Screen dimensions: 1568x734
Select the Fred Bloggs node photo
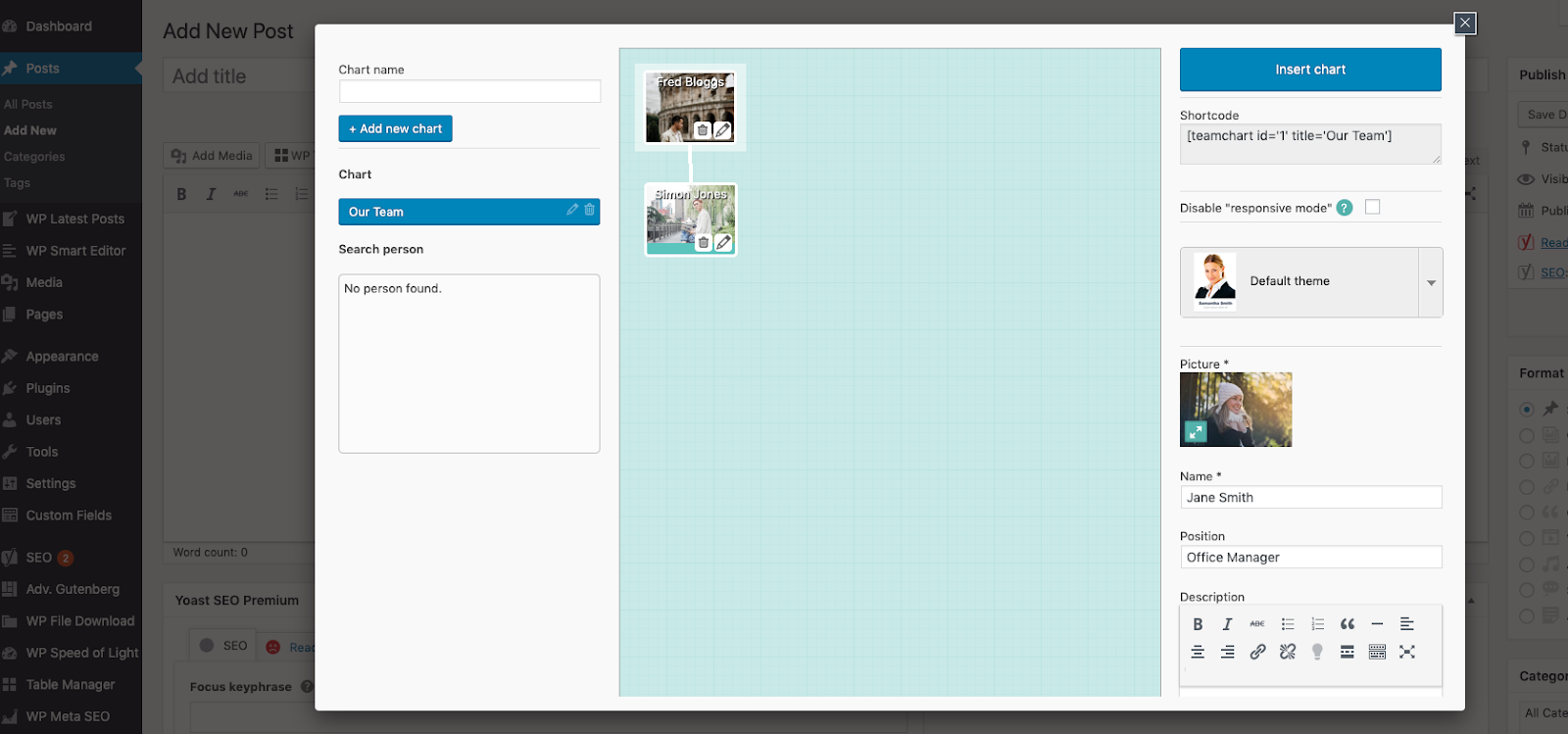(690, 107)
